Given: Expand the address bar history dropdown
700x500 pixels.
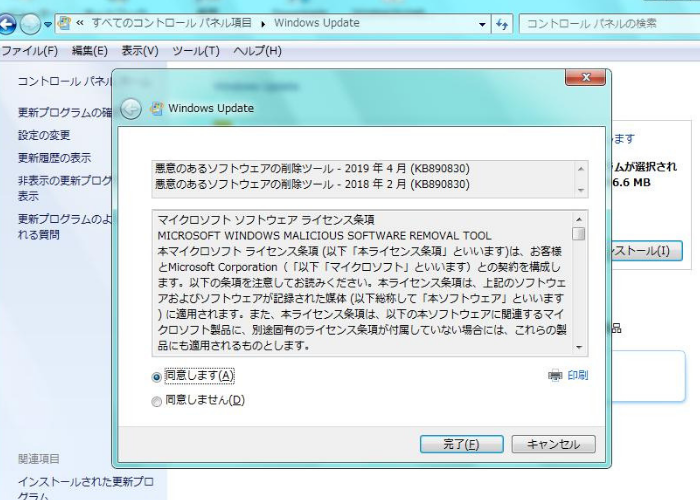Looking at the screenshot, I should 482,24.
